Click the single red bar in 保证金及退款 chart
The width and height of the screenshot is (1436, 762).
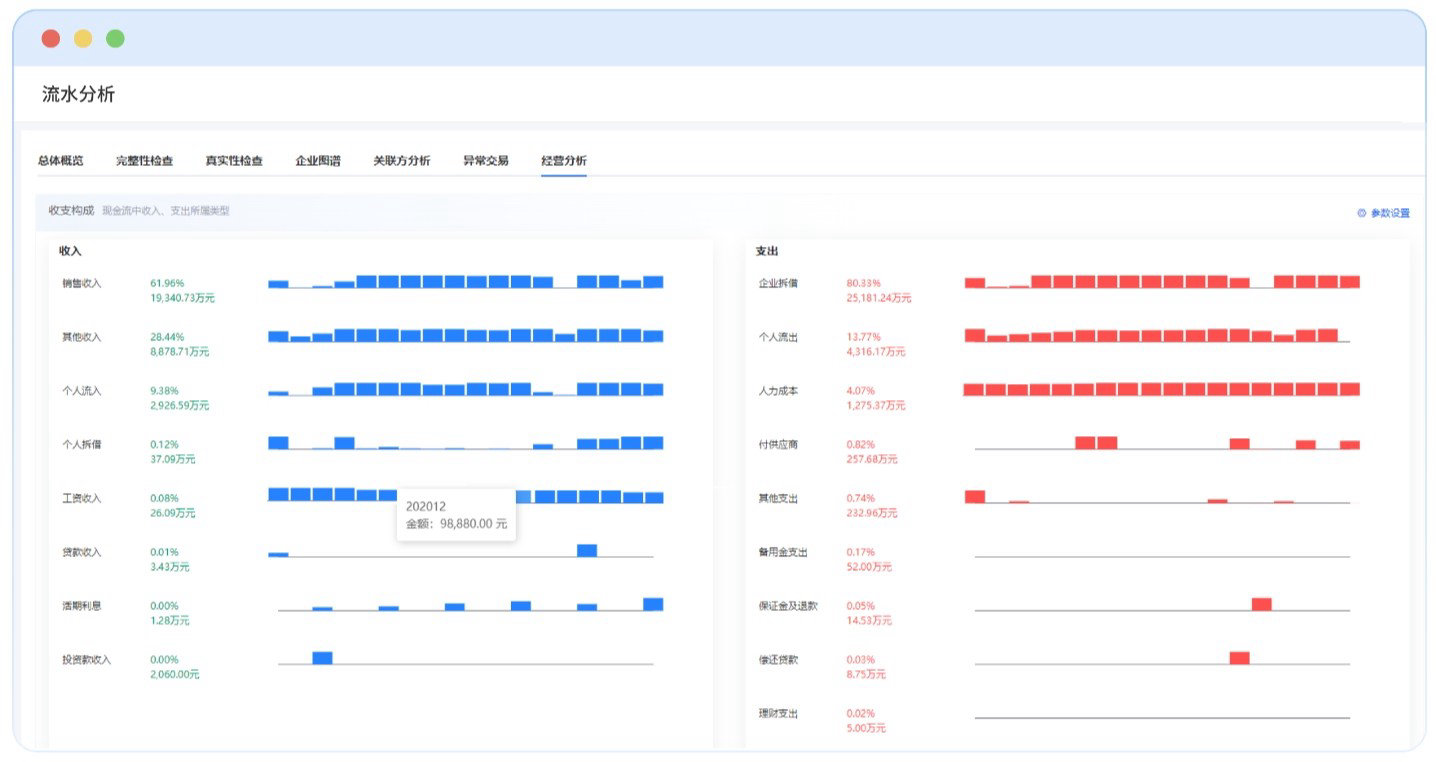[x=1262, y=604]
